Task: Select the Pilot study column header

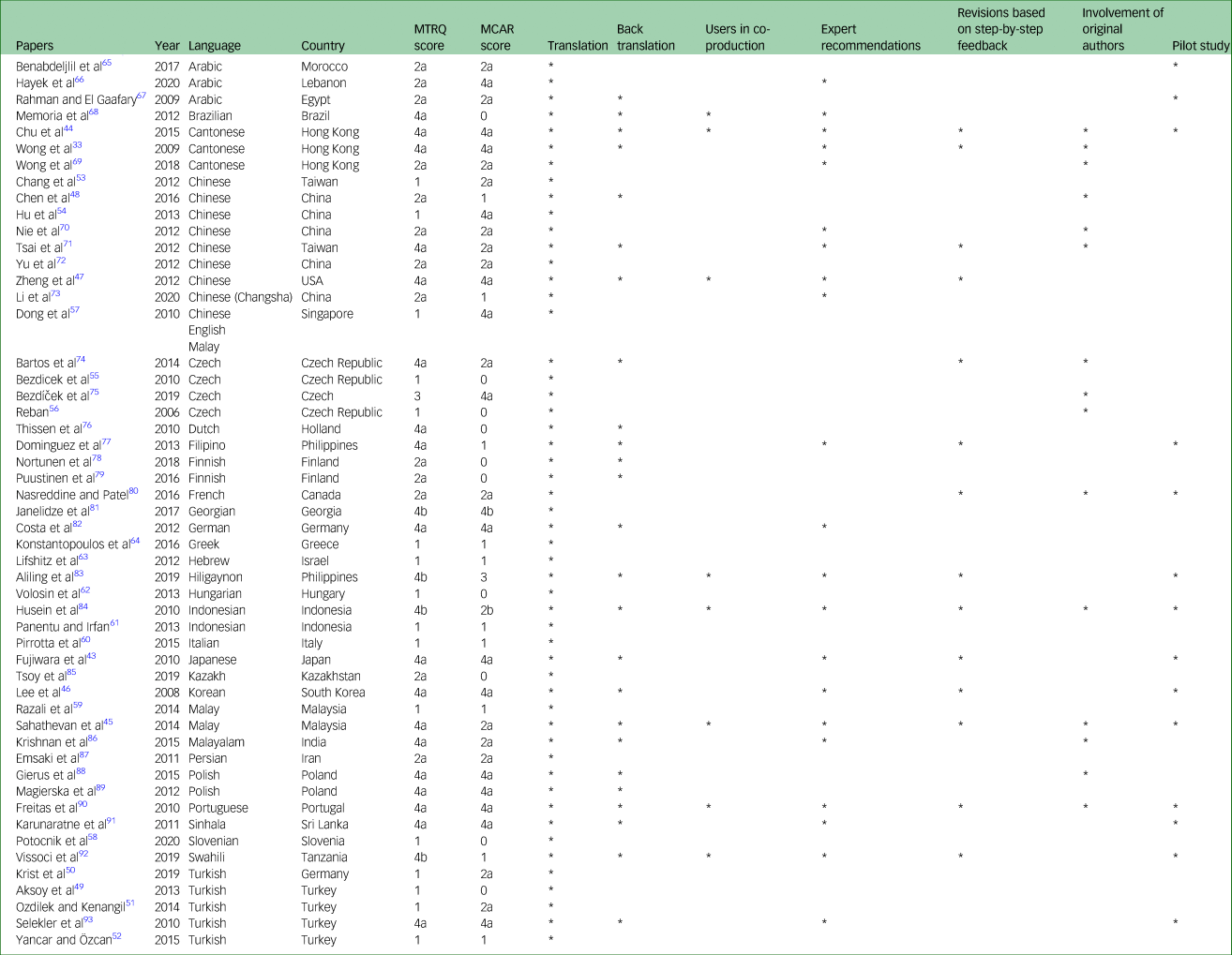Action: pos(1200,46)
